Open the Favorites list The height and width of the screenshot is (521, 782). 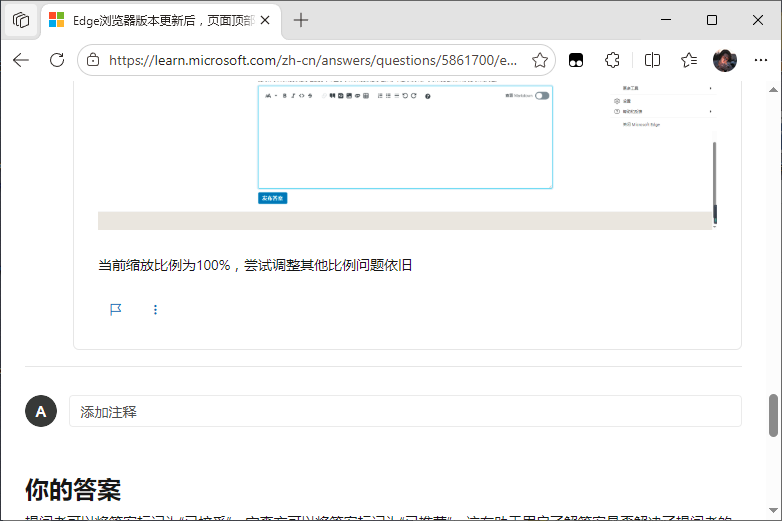click(x=689, y=60)
